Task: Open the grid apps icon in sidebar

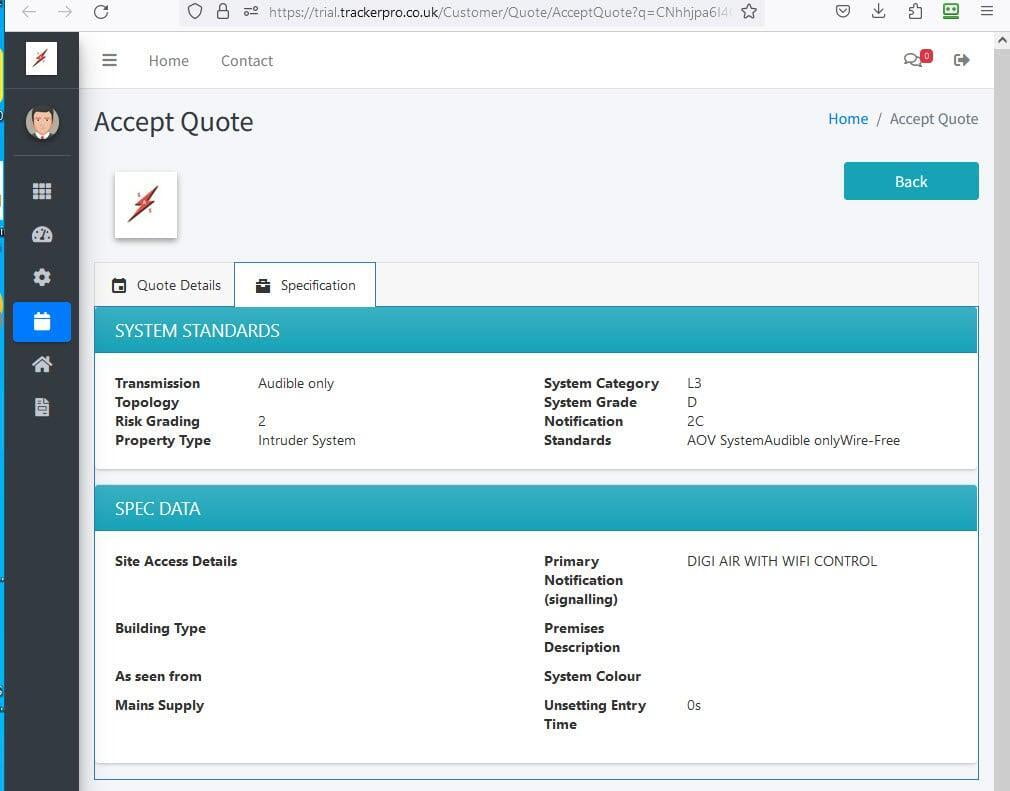Action: click(x=42, y=191)
